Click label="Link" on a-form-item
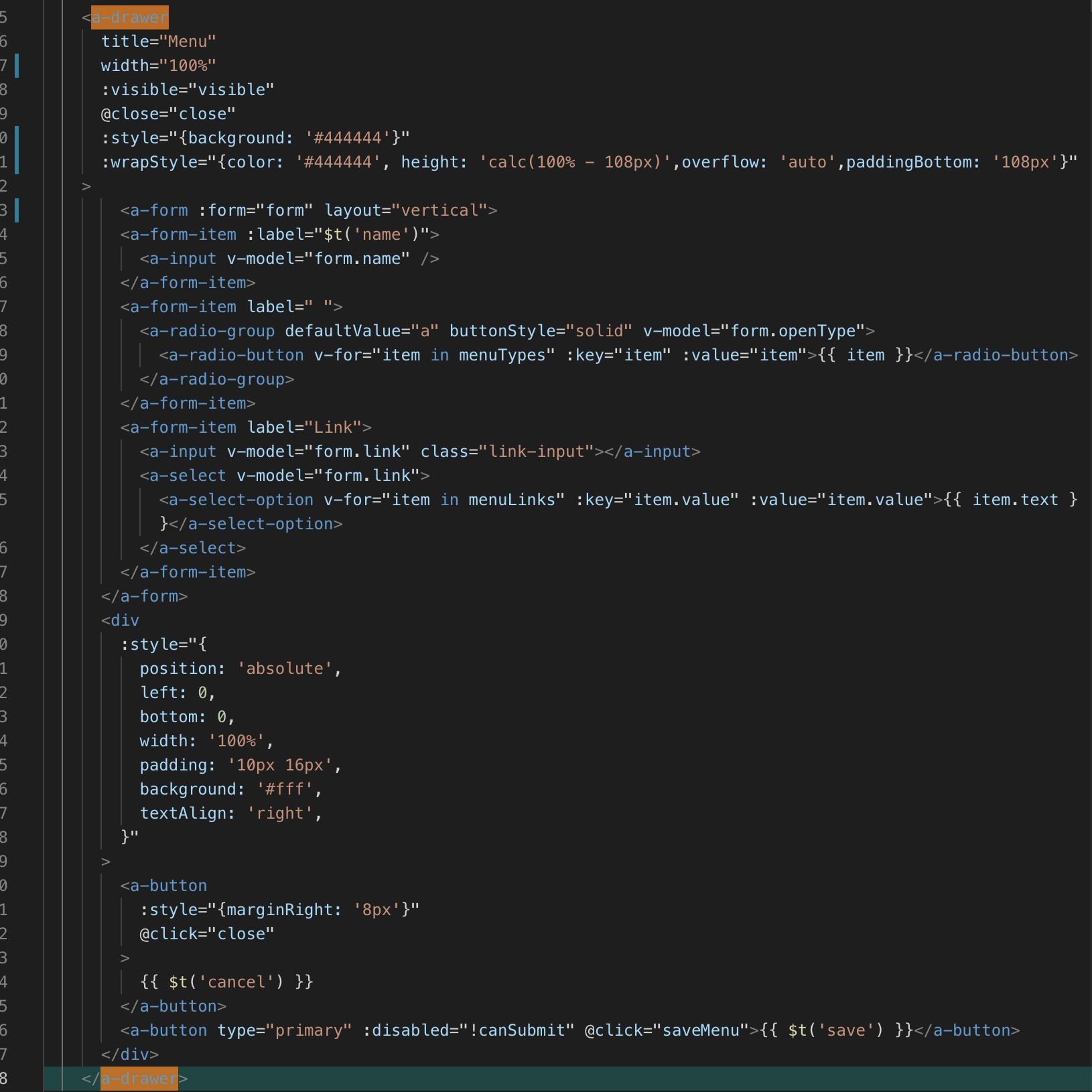1092x1092 pixels. tap(304, 427)
